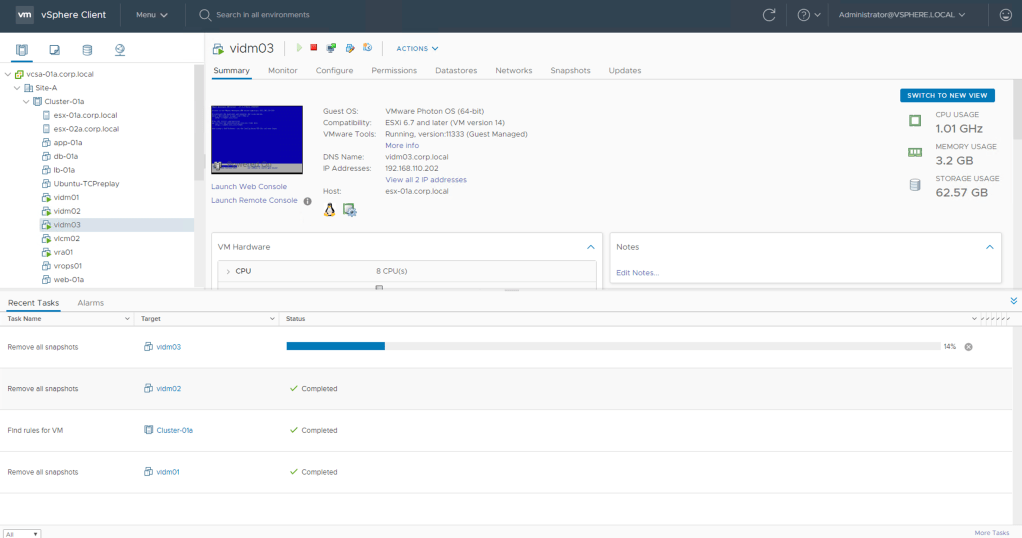
Task: Collapse the Cluster-01a tree node
Action: pos(26,101)
